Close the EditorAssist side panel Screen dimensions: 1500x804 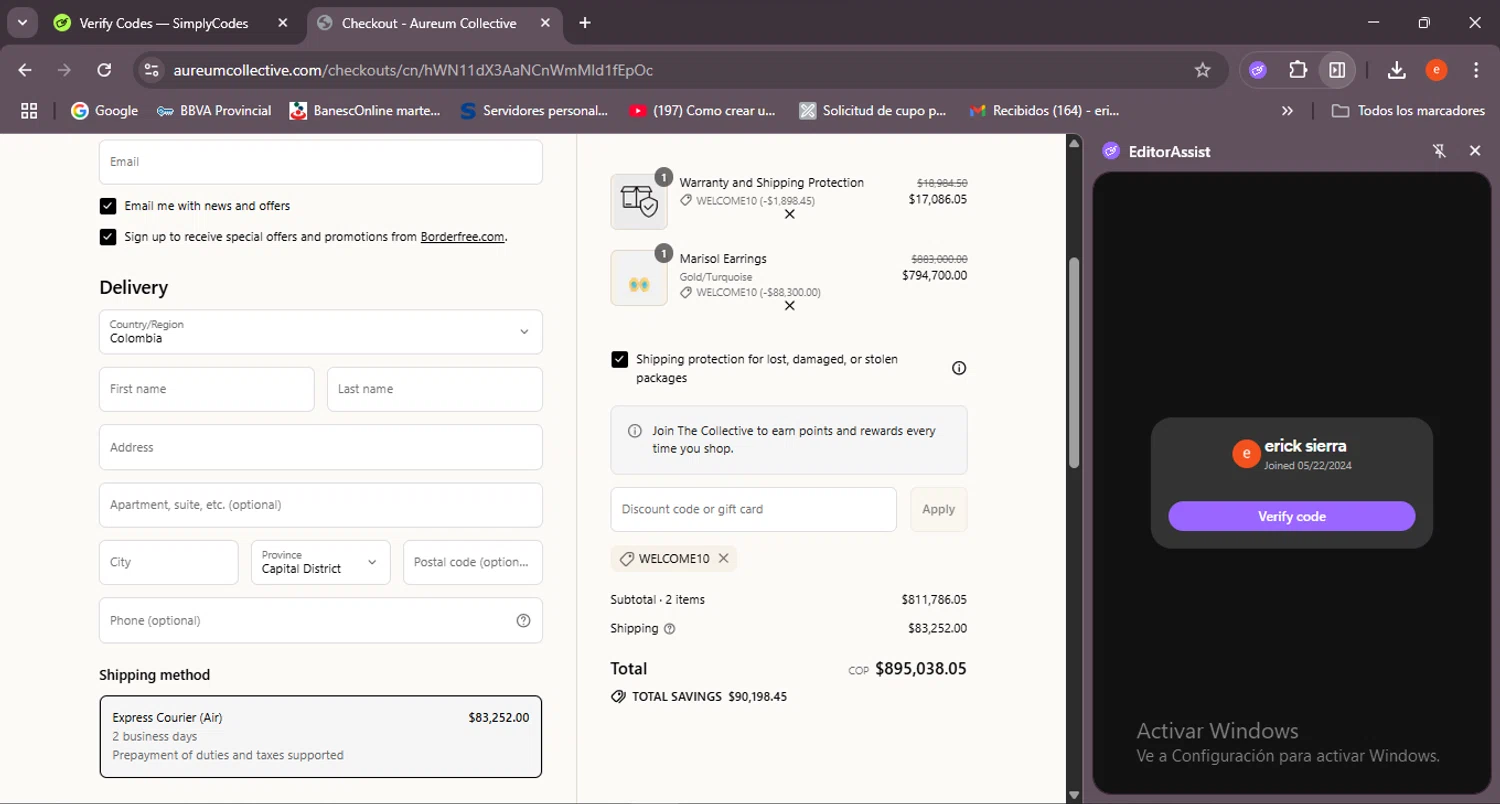tap(1475, 151)
